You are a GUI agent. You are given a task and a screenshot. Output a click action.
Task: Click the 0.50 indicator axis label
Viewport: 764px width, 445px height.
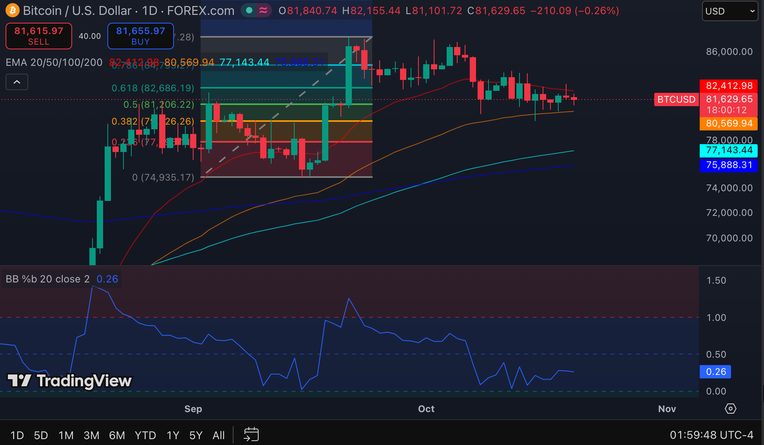(716, 354)
